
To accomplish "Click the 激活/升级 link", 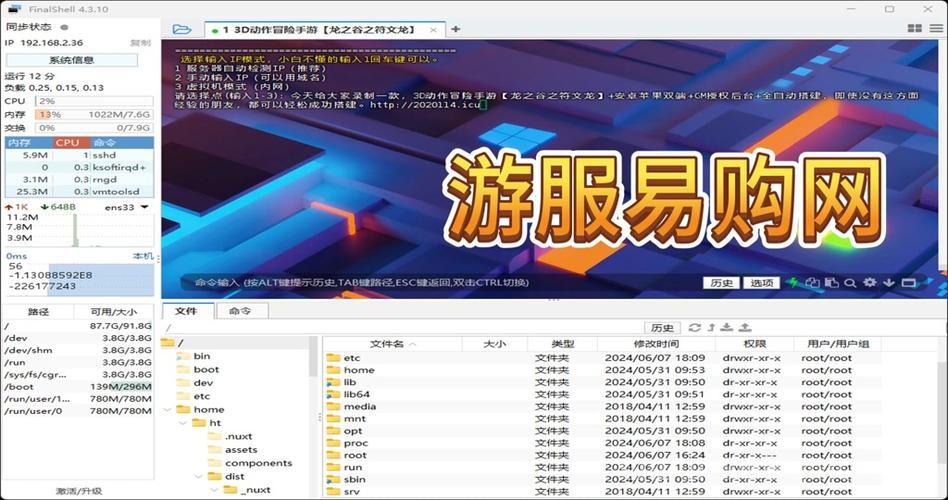I will coord(79,491).
